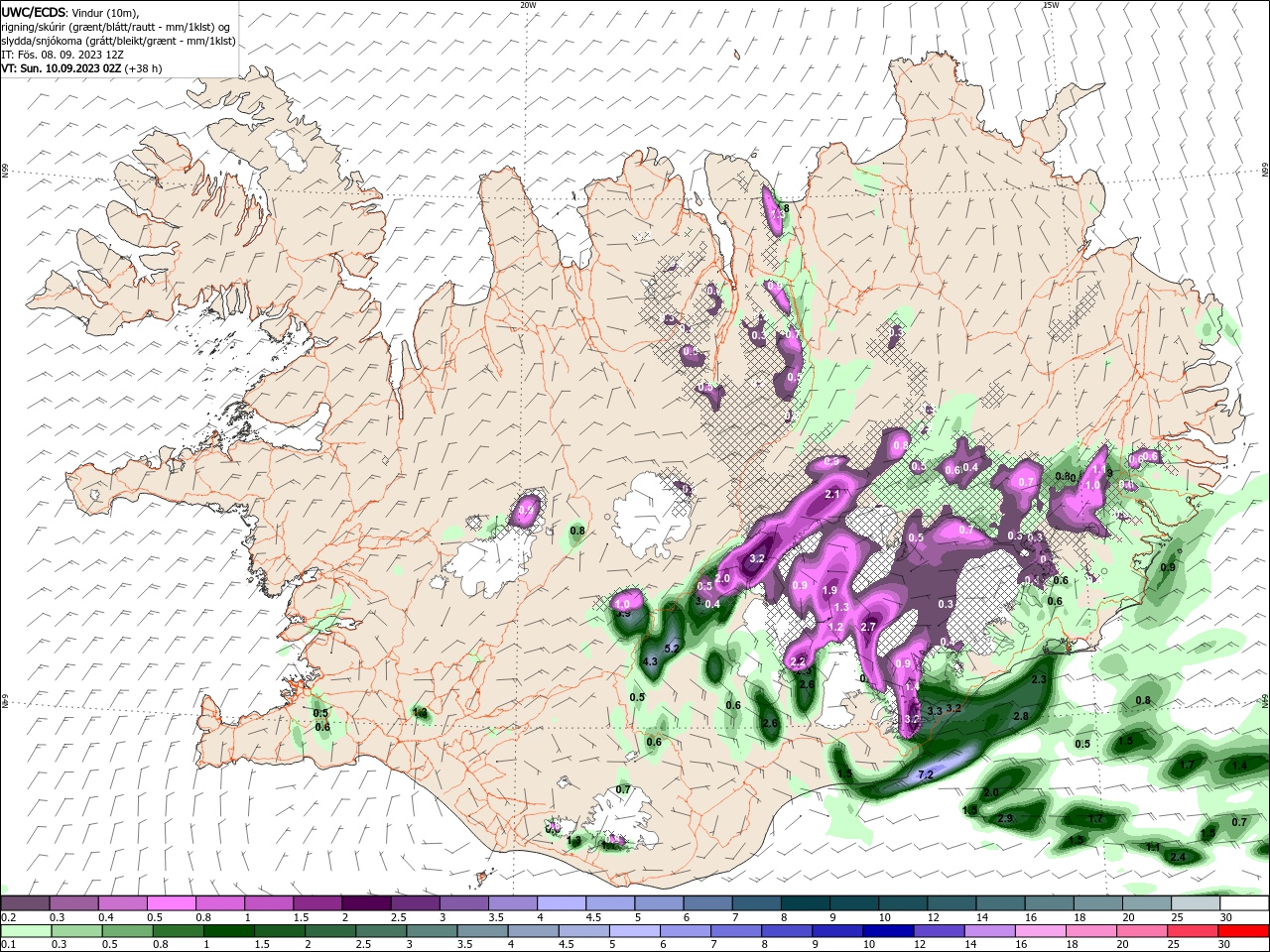This screenshot has height=952, width=1270.
Task: Click the deep blue 10 swatch in the lower legend
Action: (x=887, y=930)
